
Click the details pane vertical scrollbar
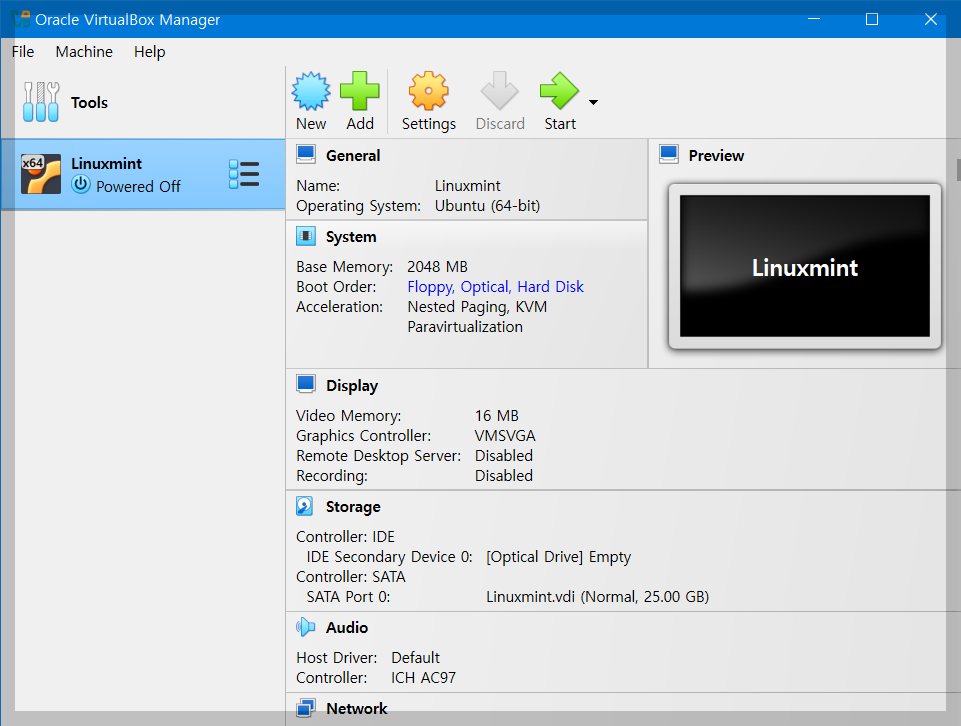pos(957,170)
